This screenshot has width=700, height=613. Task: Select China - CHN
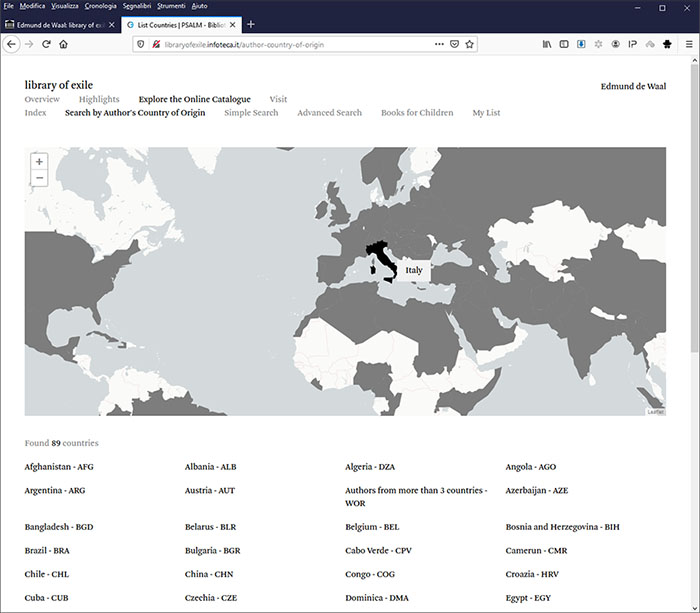point(208,574)
